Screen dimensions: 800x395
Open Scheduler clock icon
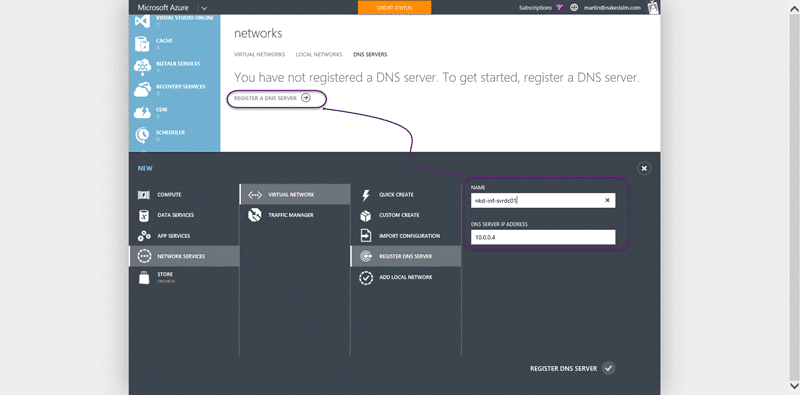pyautogui.click(x=142, y=135)
